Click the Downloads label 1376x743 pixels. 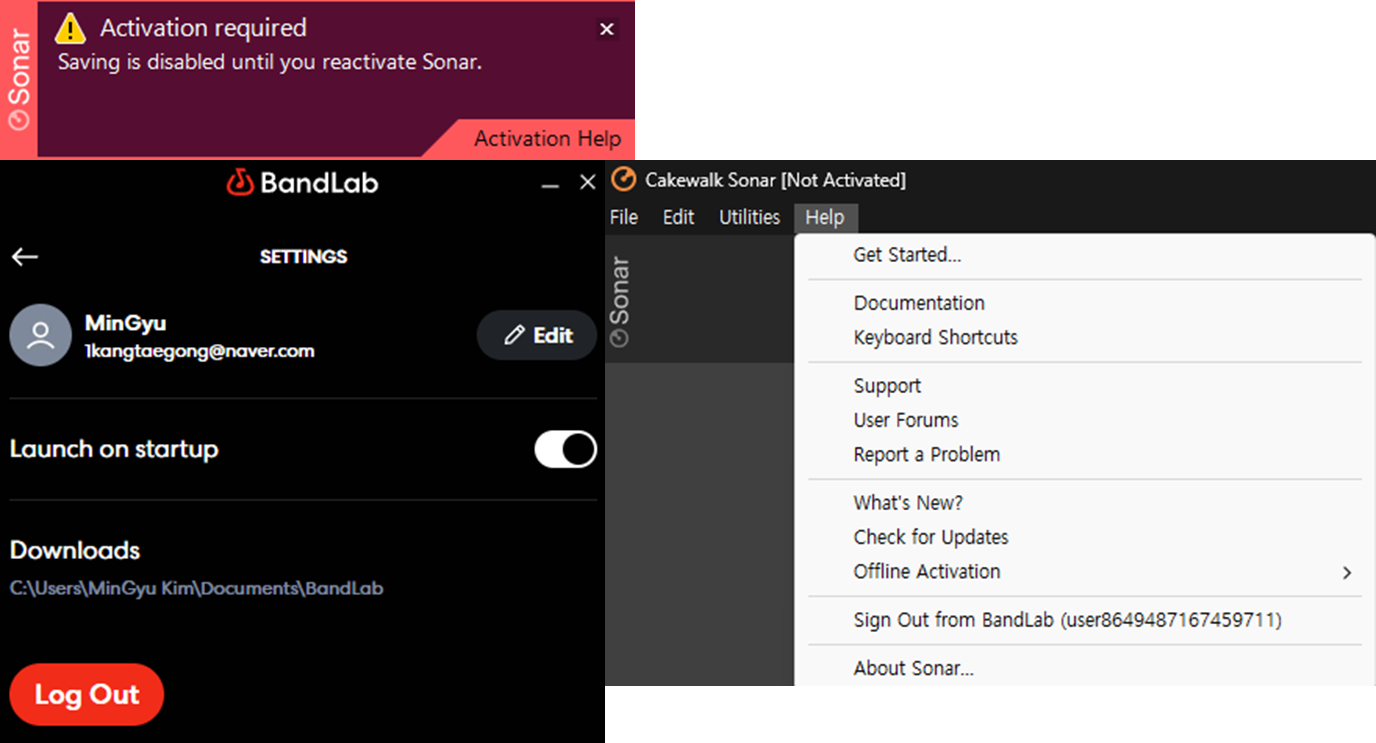(x=75, y=550)
